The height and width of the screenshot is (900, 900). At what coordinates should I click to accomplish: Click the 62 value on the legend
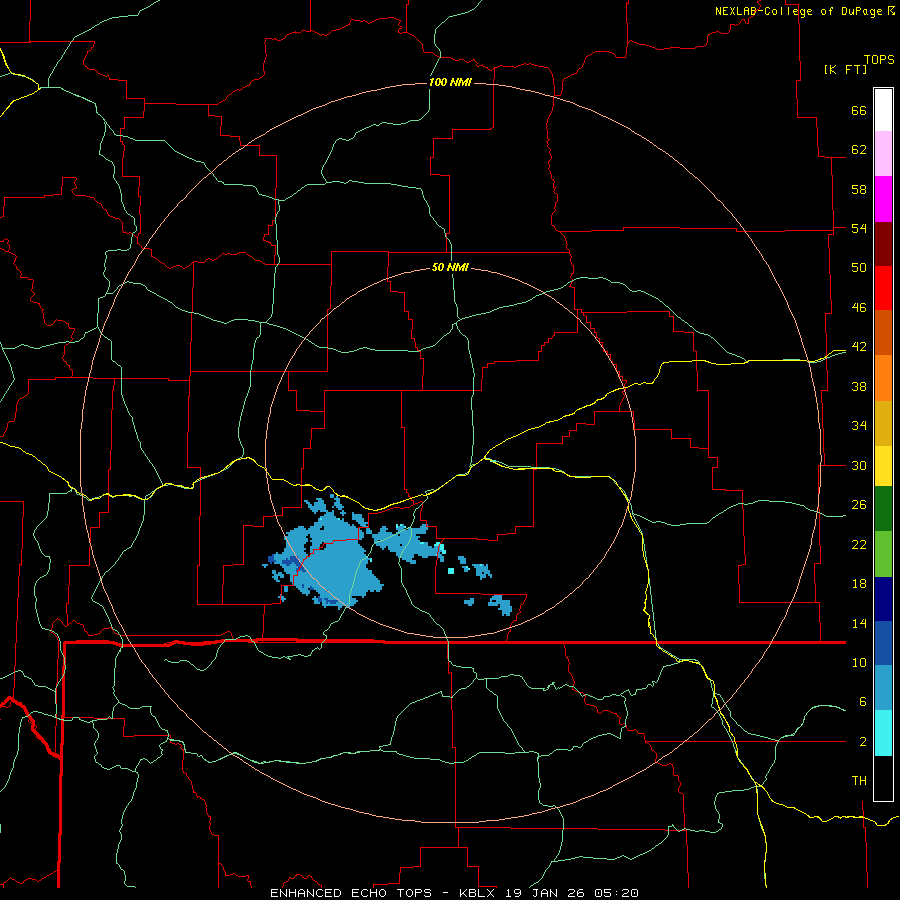pos(859,150)
